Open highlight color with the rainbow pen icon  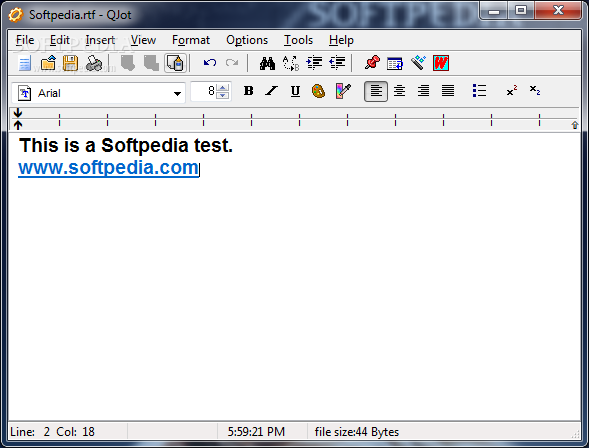(x=343, y=91)
